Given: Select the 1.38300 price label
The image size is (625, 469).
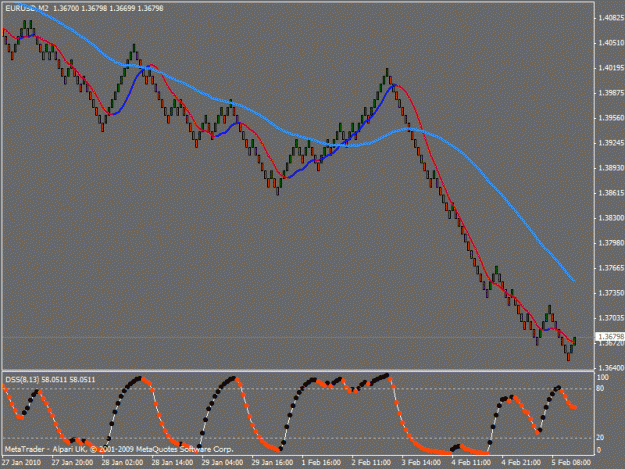Looking at the screenshot, I should [611, 218].
